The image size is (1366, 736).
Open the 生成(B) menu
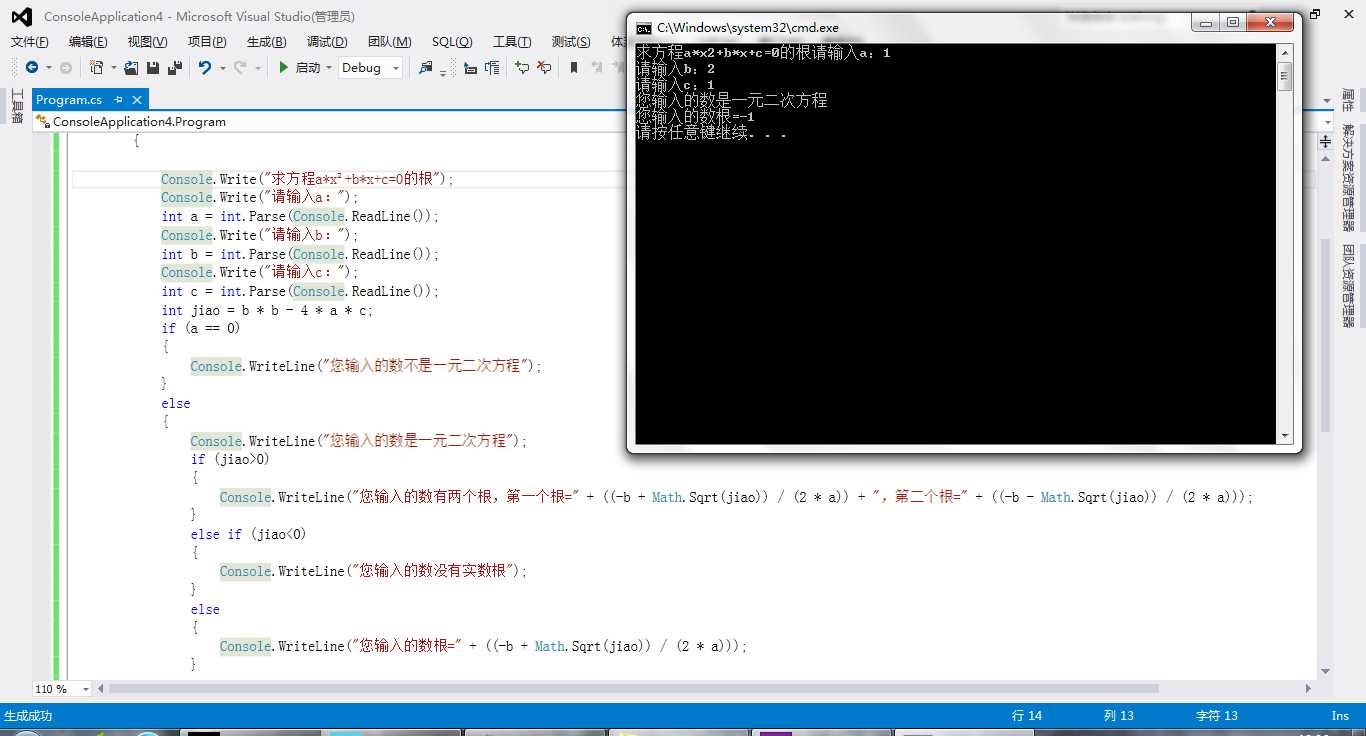tap(266, 41)
